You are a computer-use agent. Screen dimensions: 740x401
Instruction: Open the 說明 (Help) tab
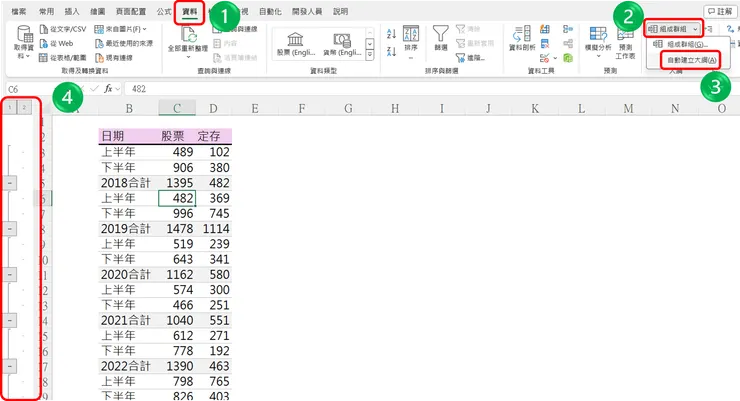coord(340,11)
